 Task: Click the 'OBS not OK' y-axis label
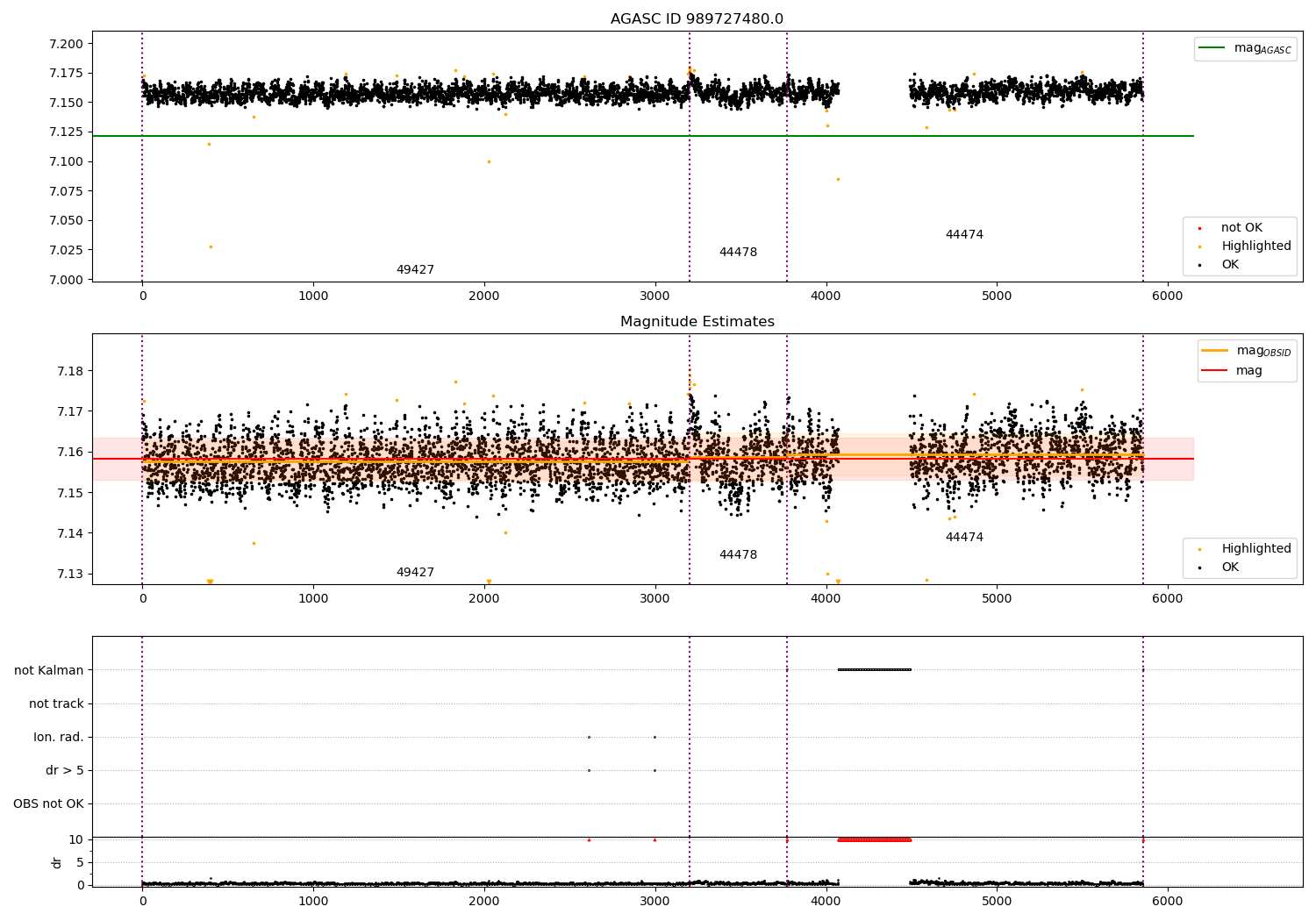tap(48, 803)
